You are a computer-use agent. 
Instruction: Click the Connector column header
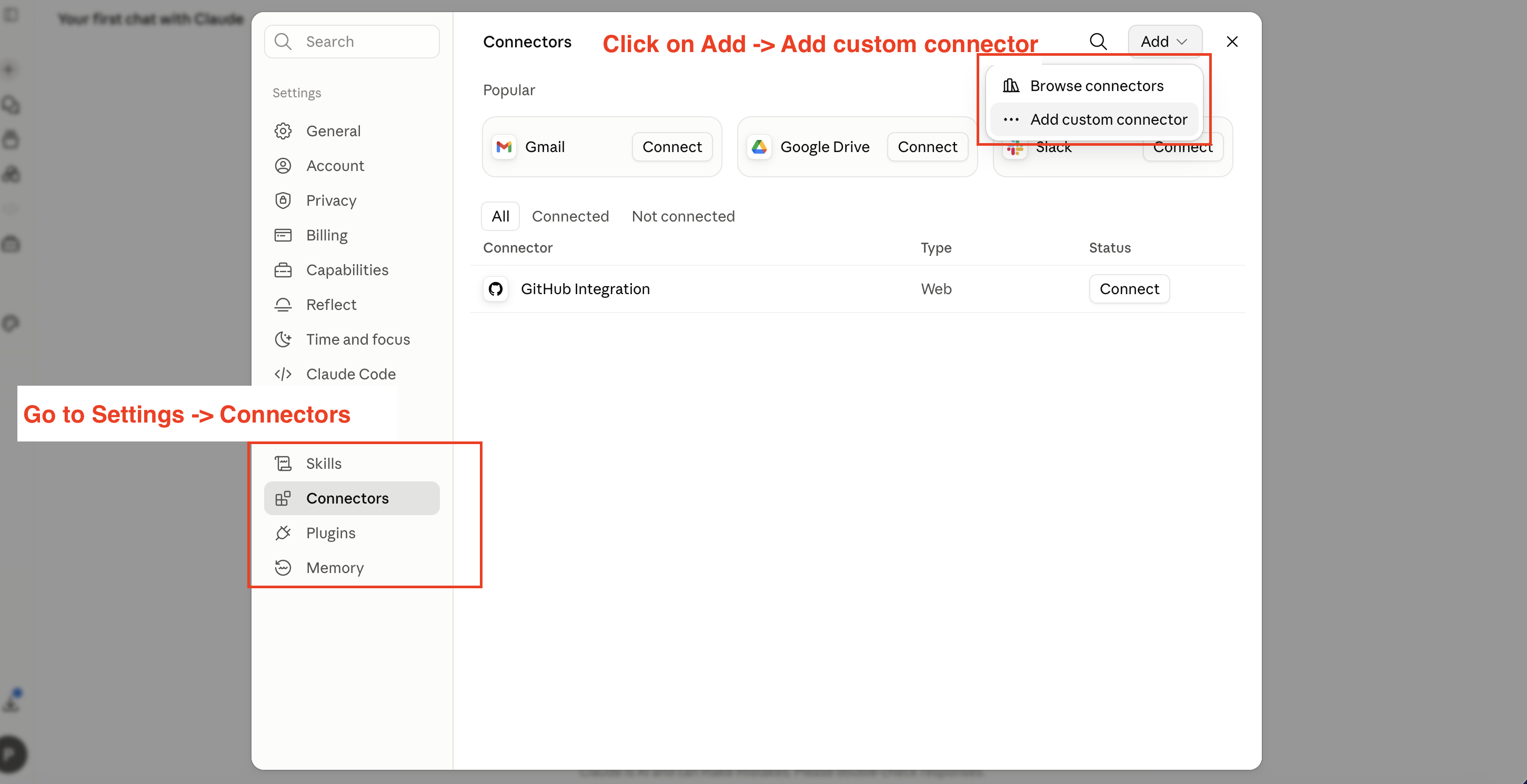click(x=517, y=248)
